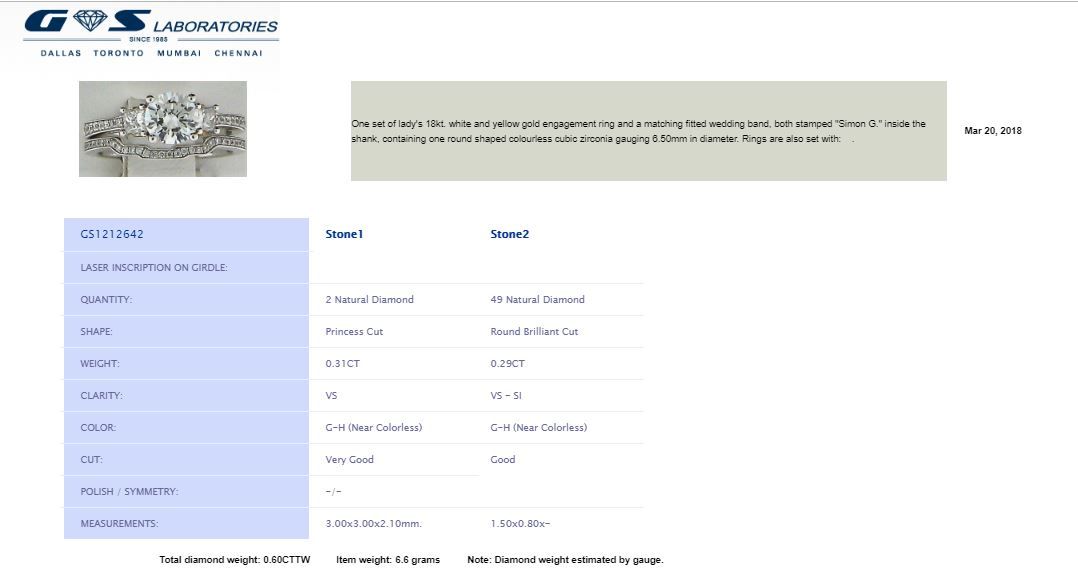Click report number GS1212642
The width and height of the screenshot is (1078, 586).
click(112, 235)
